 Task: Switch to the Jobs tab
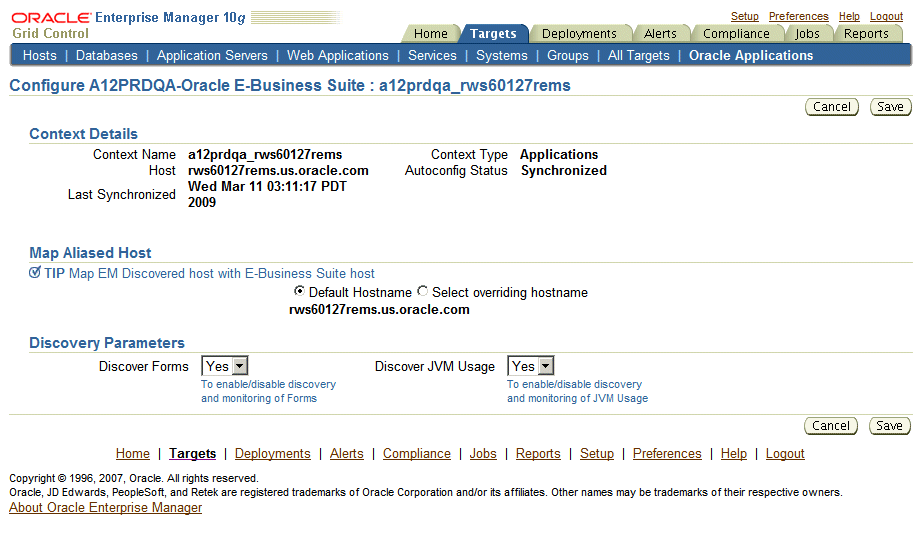click(807, 34)
